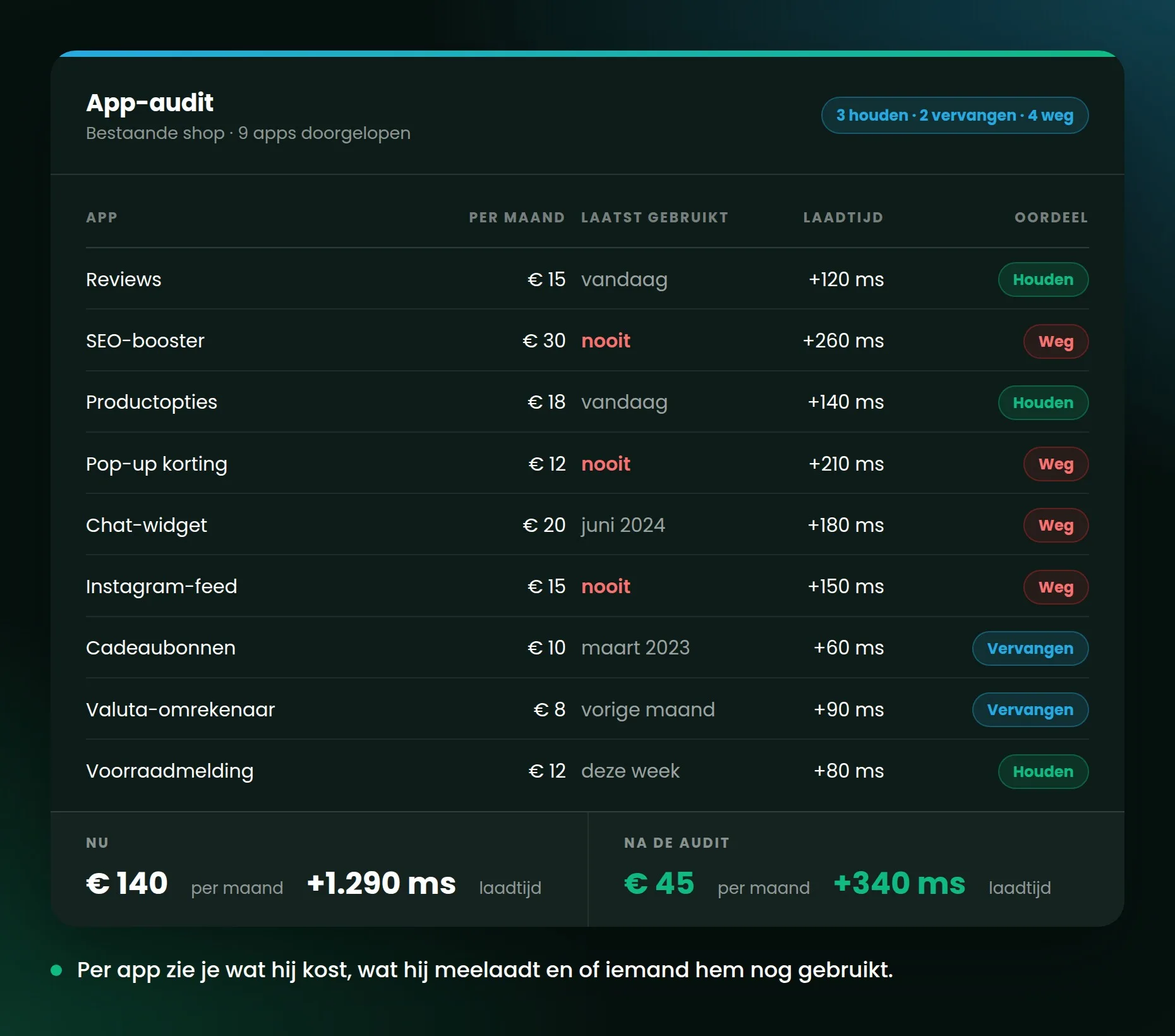Screen dimensions: 1175x1036
Task: Click the green '+340 ms' after-audit load time
Action: pyautogui.click(x=900, y=883)
